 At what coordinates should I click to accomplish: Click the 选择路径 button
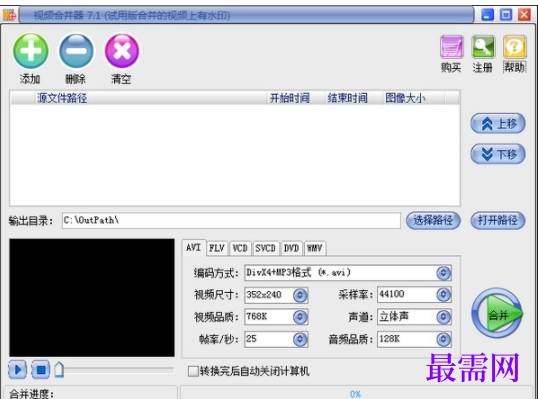pos(433,220)
